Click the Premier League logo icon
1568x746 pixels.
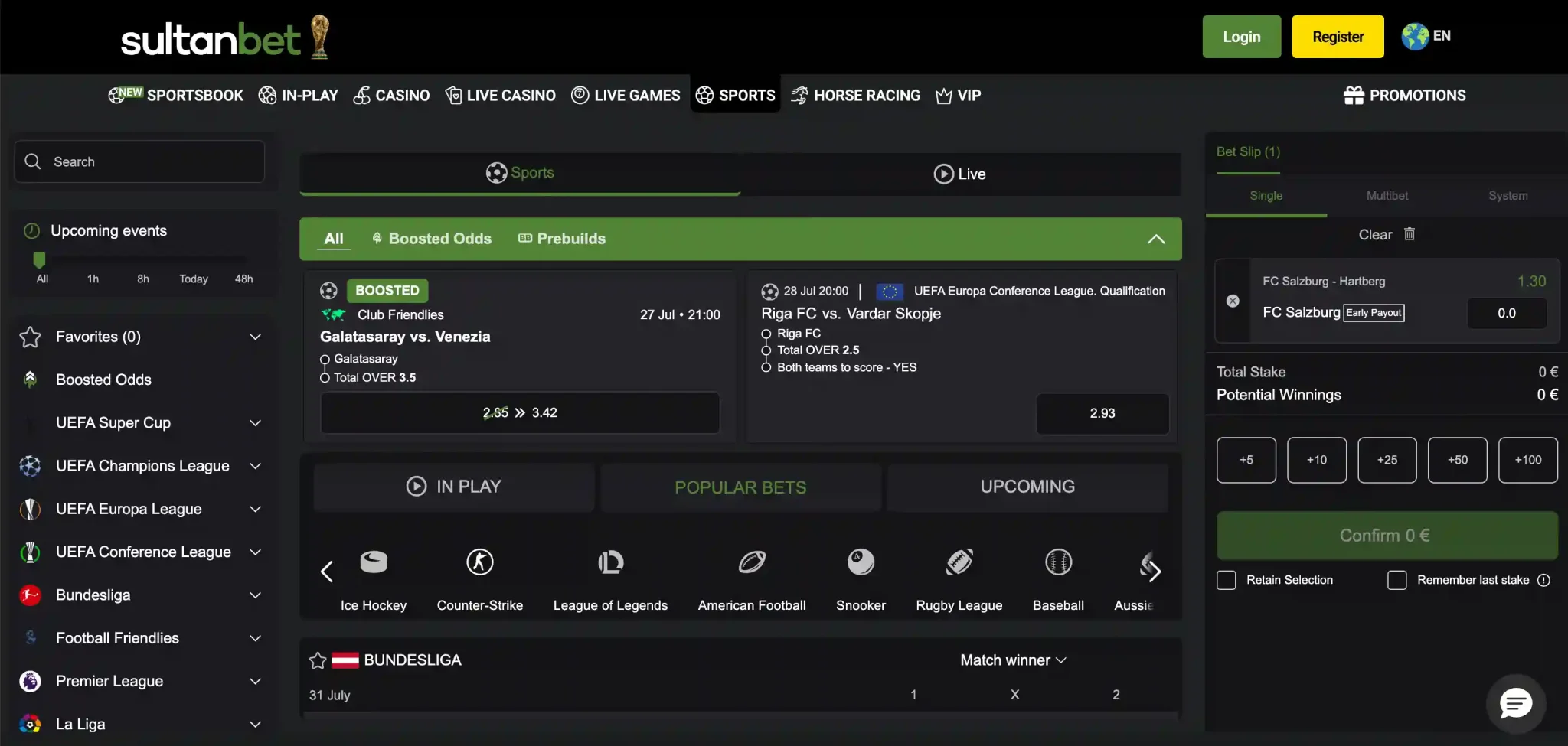30,681
